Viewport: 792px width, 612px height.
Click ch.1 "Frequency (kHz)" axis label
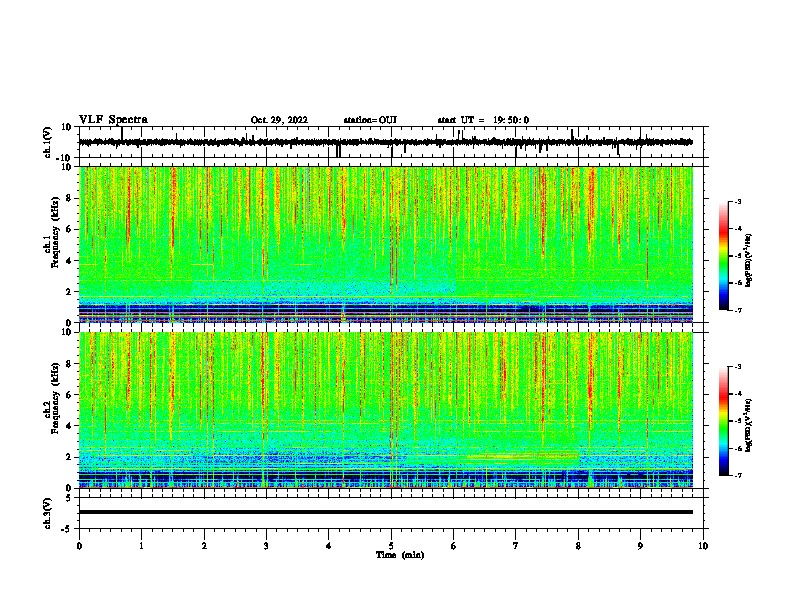click(x=56, y=233)
